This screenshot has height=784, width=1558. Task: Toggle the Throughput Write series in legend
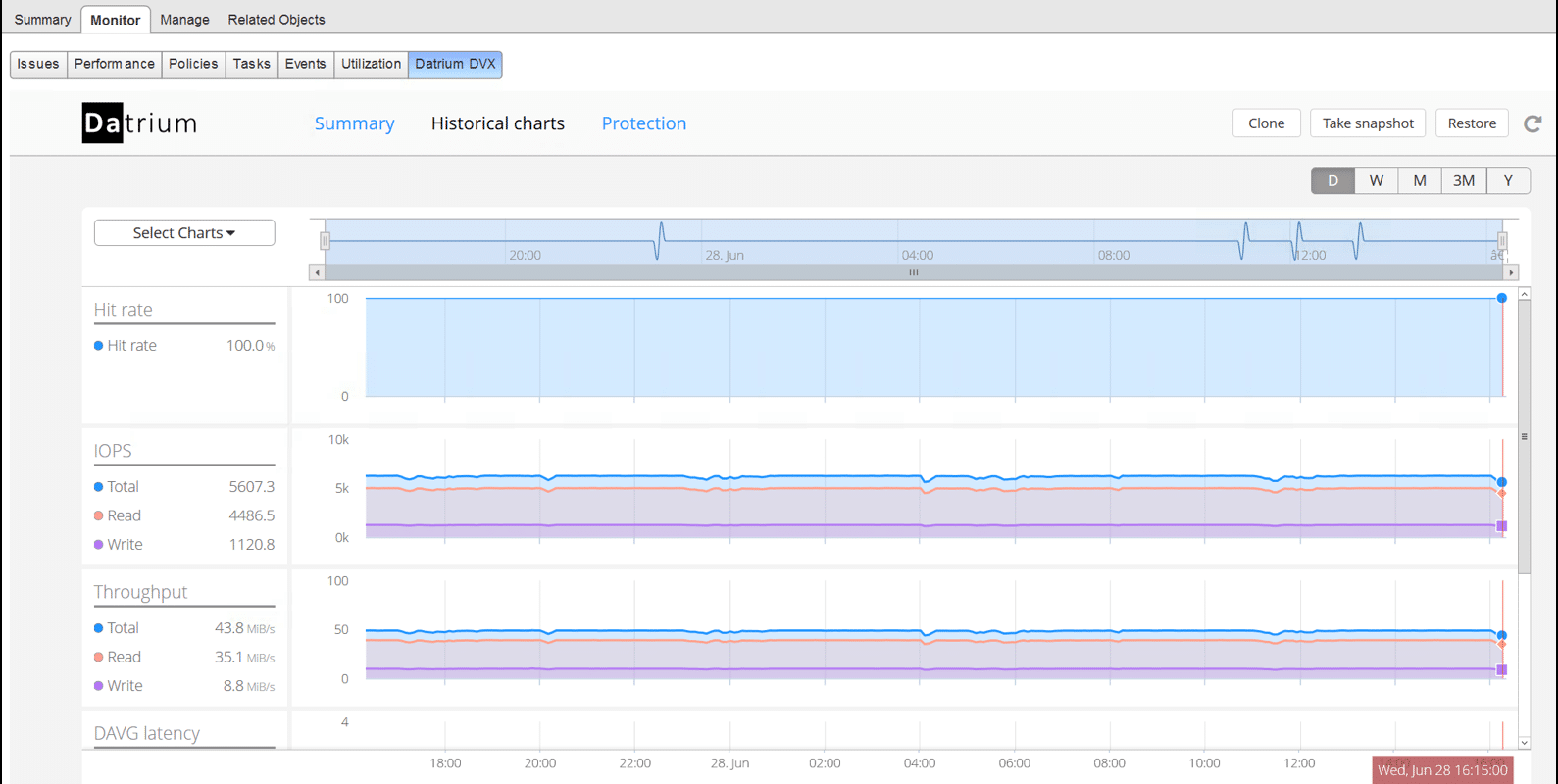[119, 686]
